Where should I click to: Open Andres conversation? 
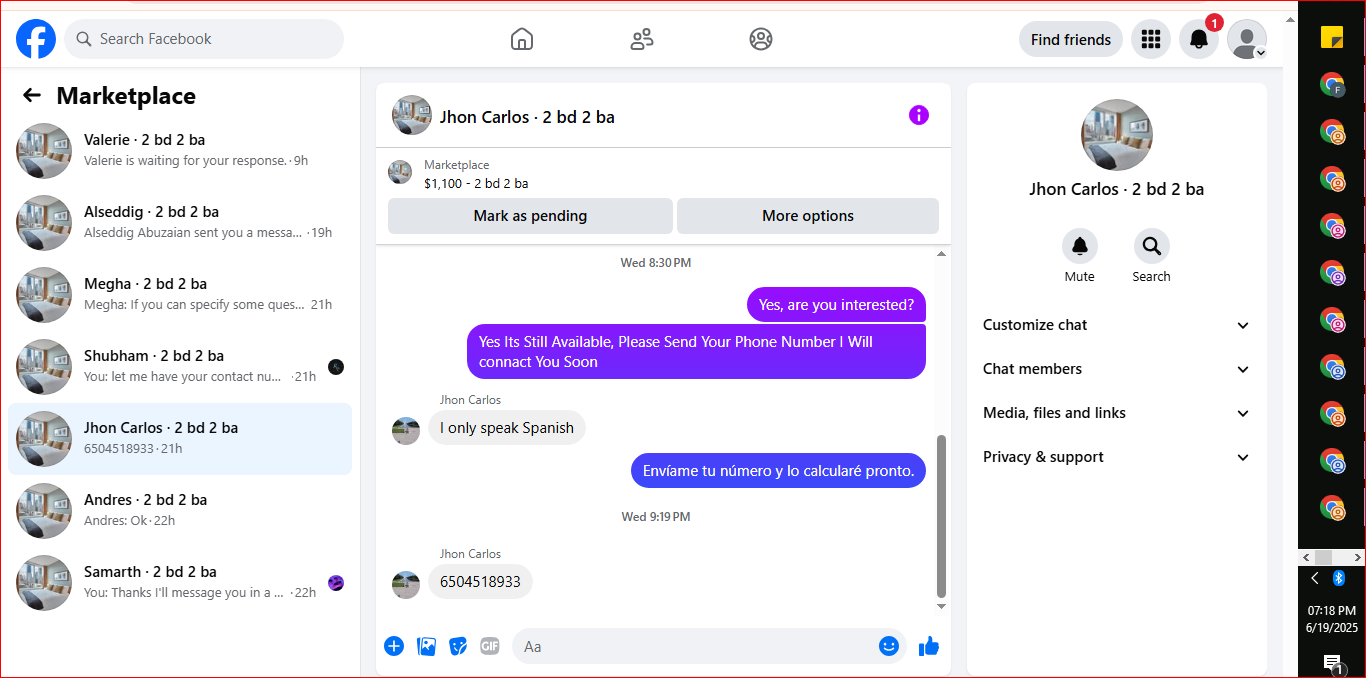pos(180,511)
